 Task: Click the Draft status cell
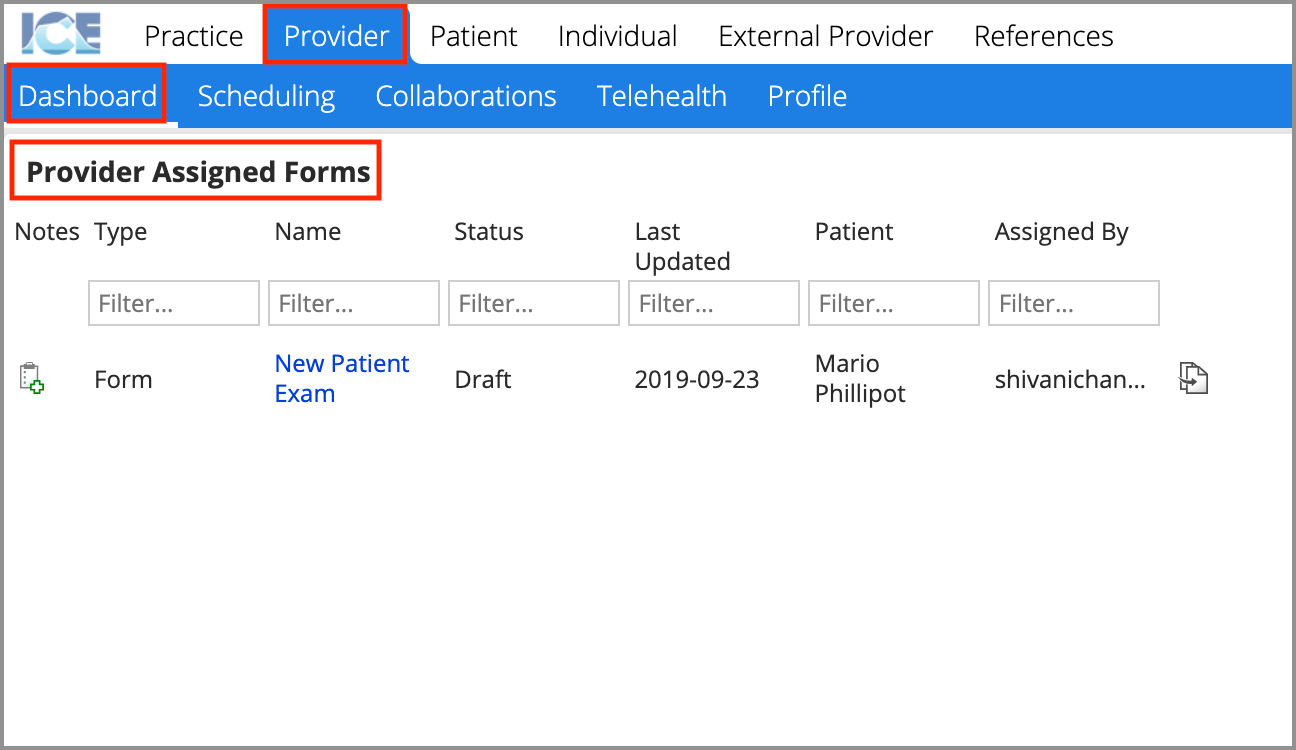(x=483, y=380)
